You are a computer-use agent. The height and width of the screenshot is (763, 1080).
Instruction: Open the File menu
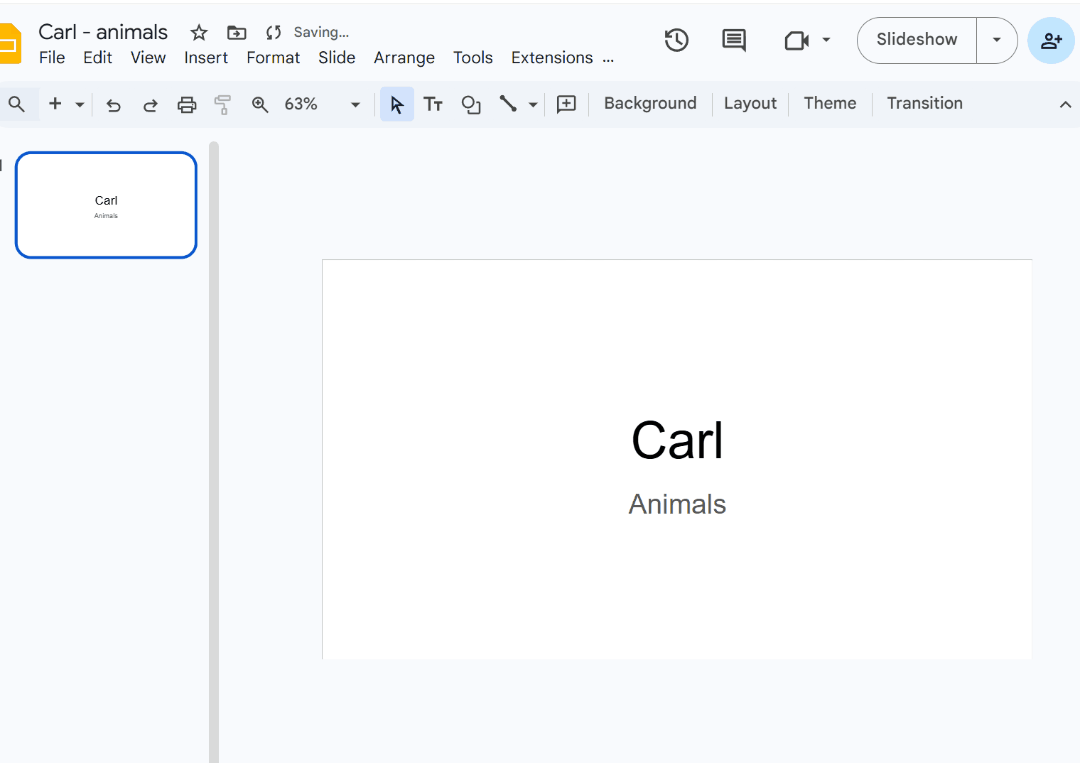52,58
